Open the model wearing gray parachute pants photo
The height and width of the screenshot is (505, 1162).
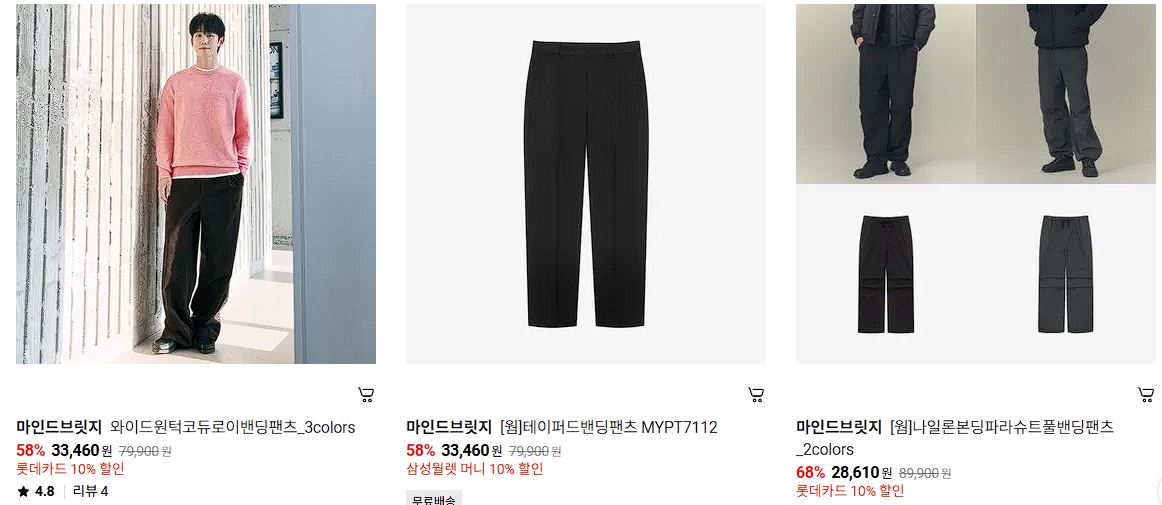click(1065, 93)
